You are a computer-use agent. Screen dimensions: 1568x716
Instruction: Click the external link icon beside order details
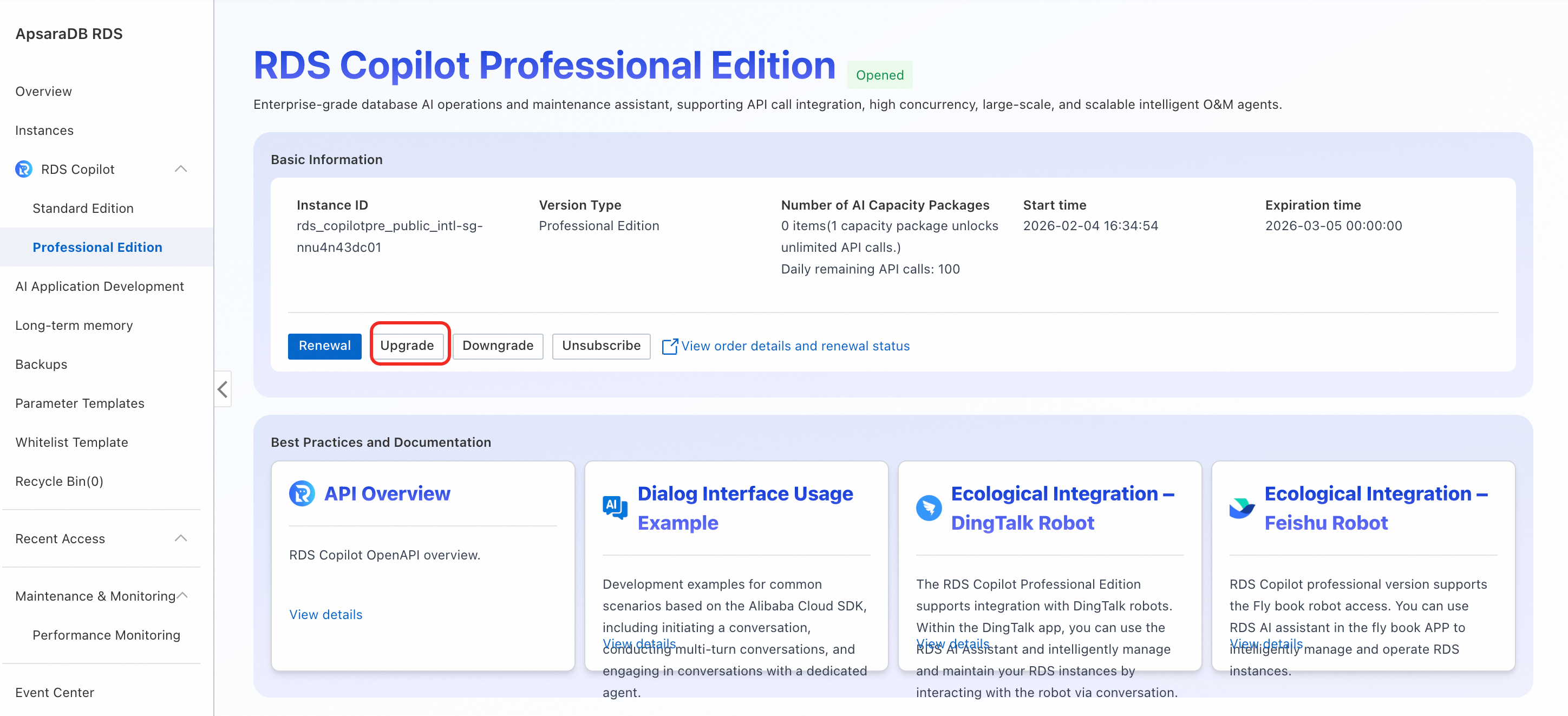click(669, 346)
